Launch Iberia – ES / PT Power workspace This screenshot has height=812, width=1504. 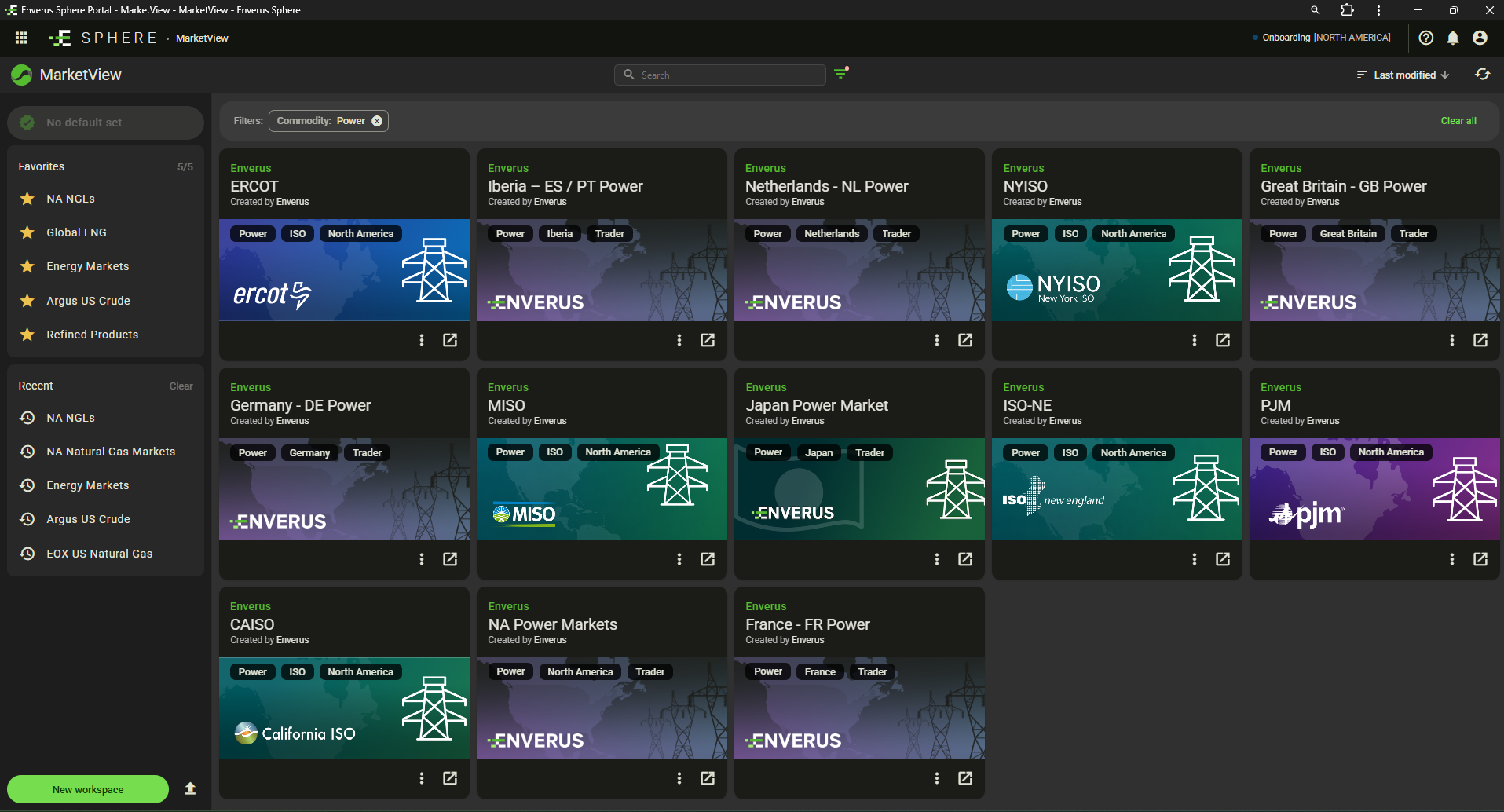pyautogui.click(x=708, y=340)
